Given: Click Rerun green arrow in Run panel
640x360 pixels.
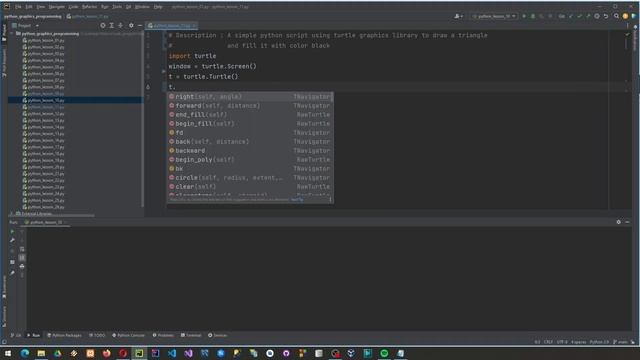Looking at the screenshot, I should pyautogui.click(x=12, y=231).
